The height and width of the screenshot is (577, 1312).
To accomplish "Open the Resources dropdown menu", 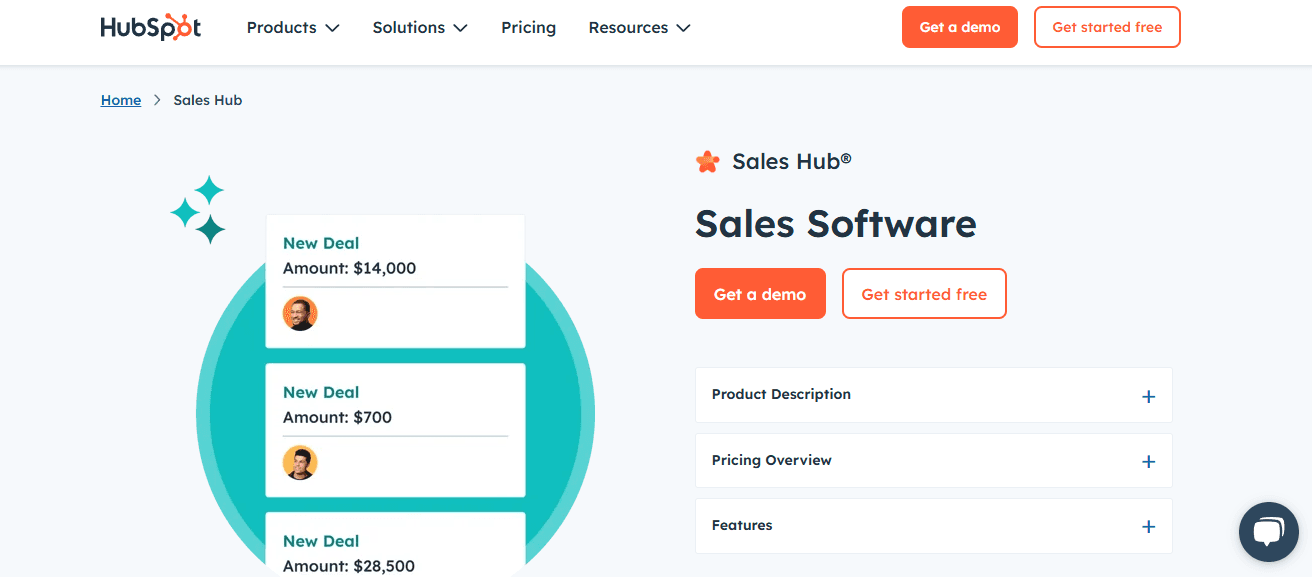I will click(x=639, y=28).
